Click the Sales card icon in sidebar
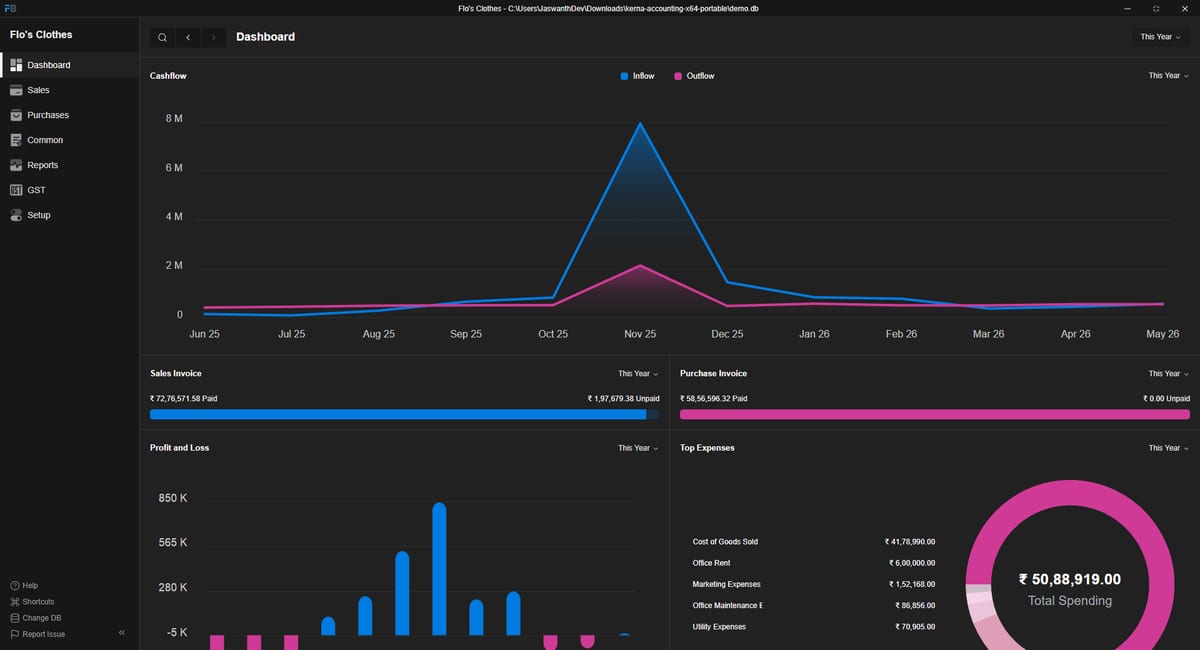Image resolution: width=1200 pixels, height=650 pixels. pos(16,90)
